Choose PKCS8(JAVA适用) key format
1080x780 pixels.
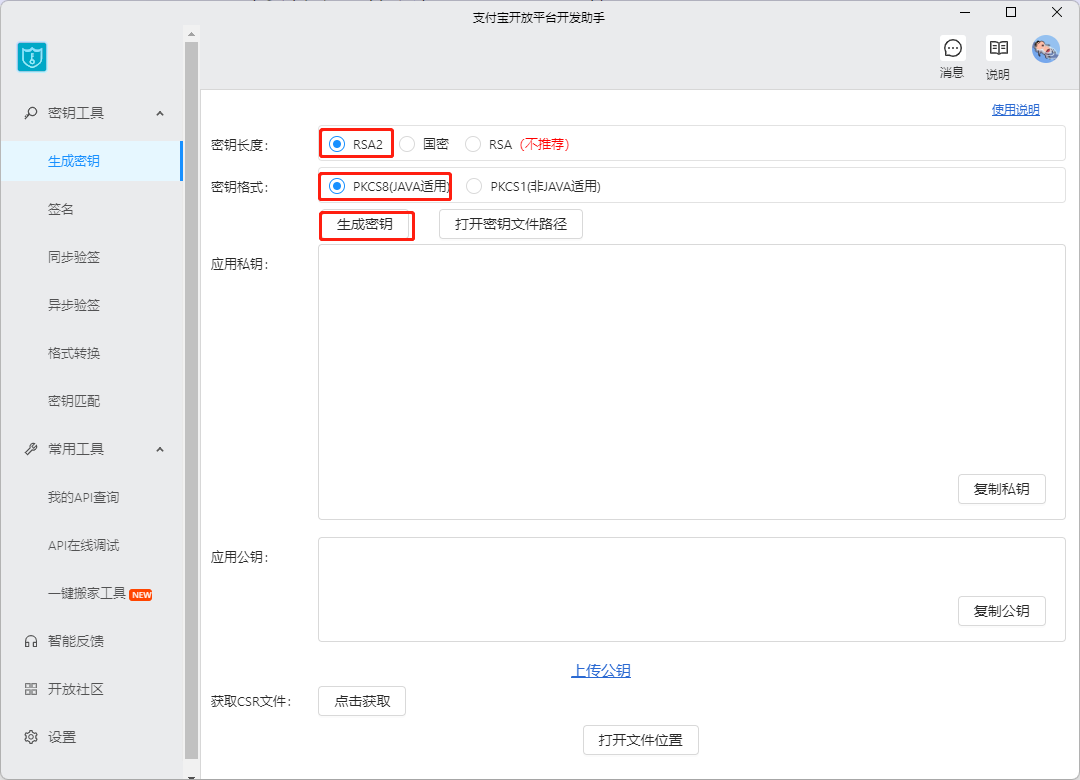(337, 186)
